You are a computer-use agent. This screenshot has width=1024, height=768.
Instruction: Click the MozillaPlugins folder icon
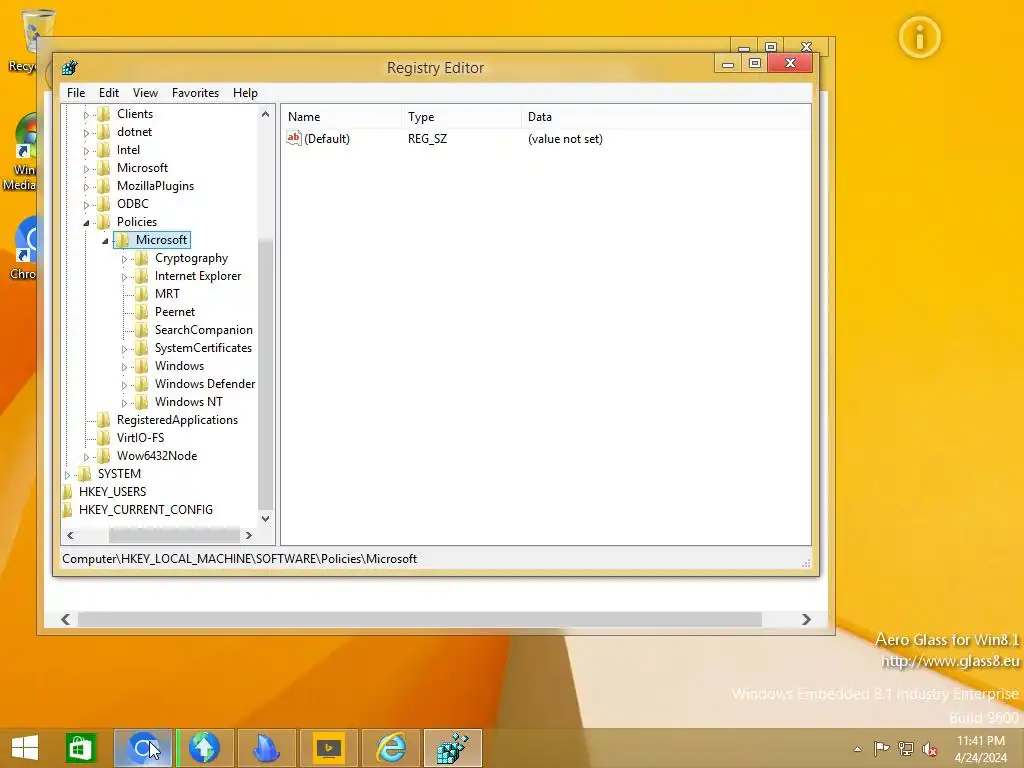[103, 186]
